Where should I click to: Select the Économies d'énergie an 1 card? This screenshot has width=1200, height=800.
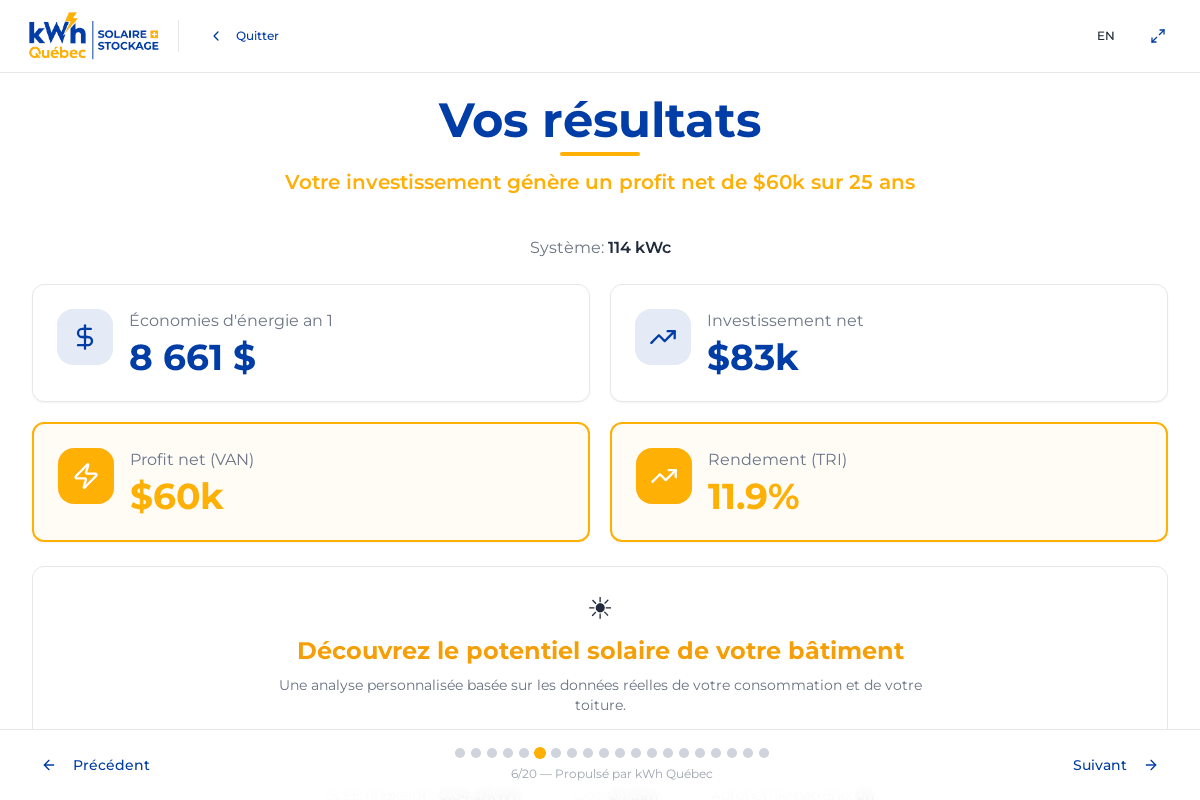[311, 343]
